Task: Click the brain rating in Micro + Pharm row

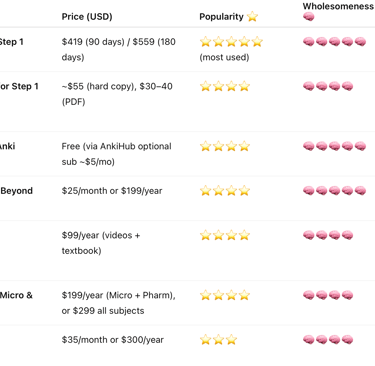Action: (328, 295)
